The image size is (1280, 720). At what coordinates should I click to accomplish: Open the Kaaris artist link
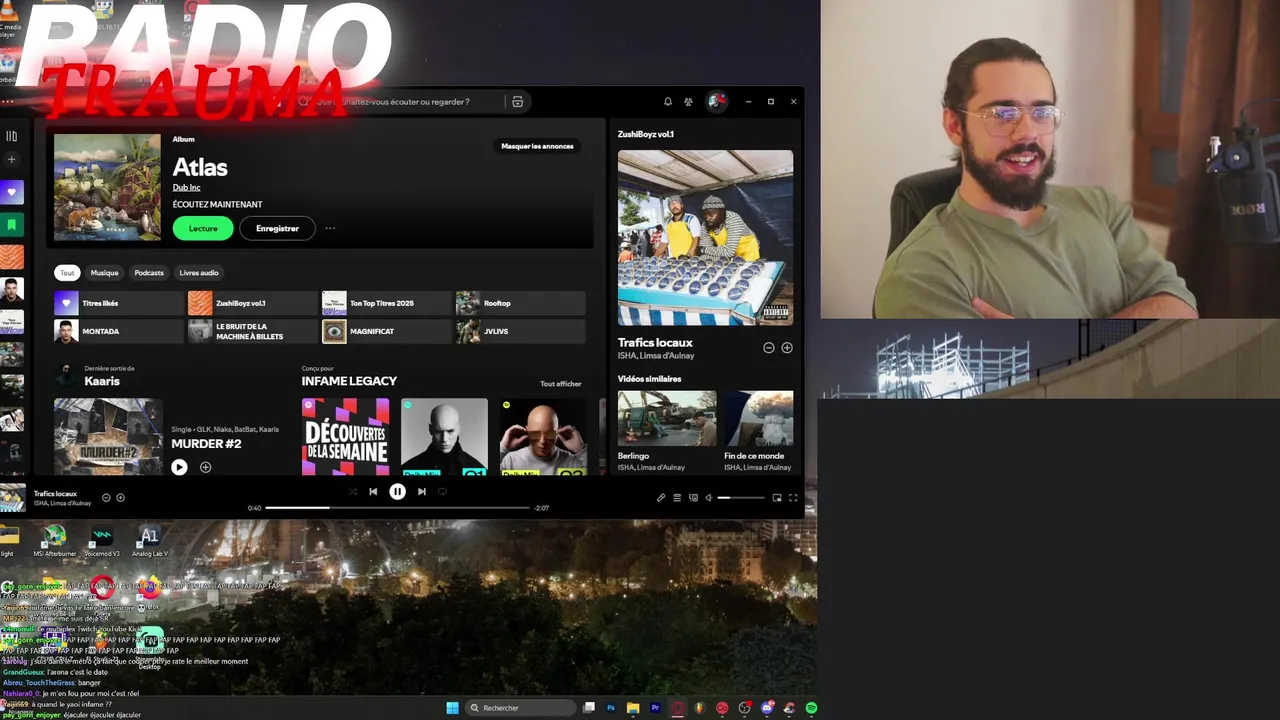[102, 381]
